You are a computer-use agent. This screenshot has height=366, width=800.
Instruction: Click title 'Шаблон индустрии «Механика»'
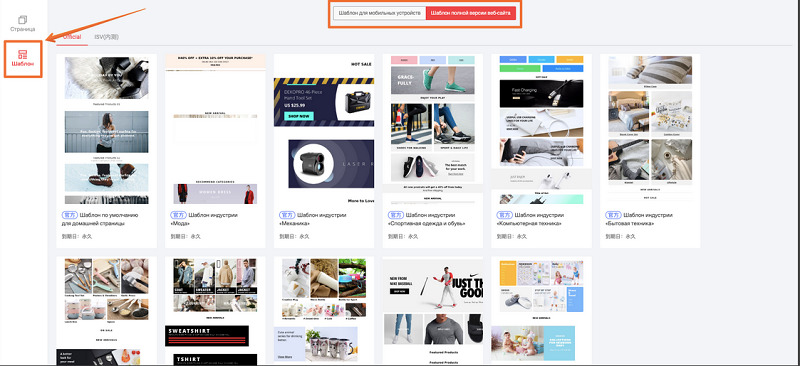(x=313, y=219)
